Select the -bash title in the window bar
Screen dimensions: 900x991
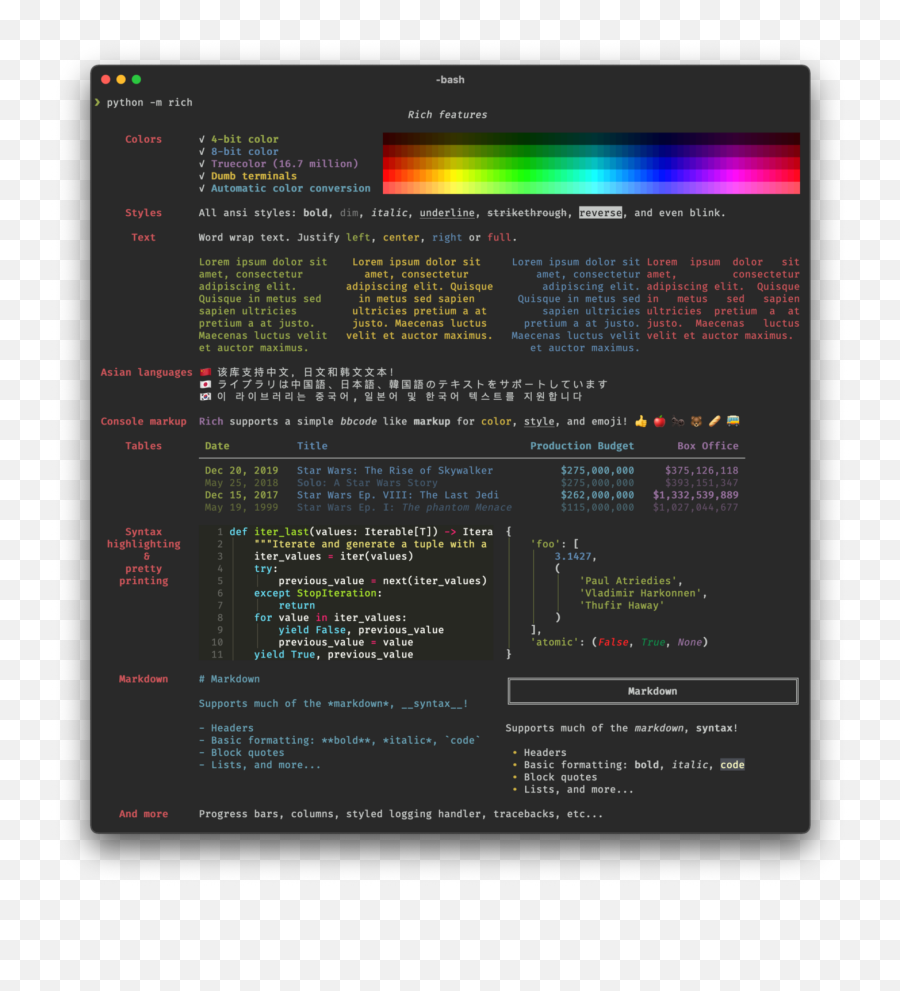click(449, 80)
